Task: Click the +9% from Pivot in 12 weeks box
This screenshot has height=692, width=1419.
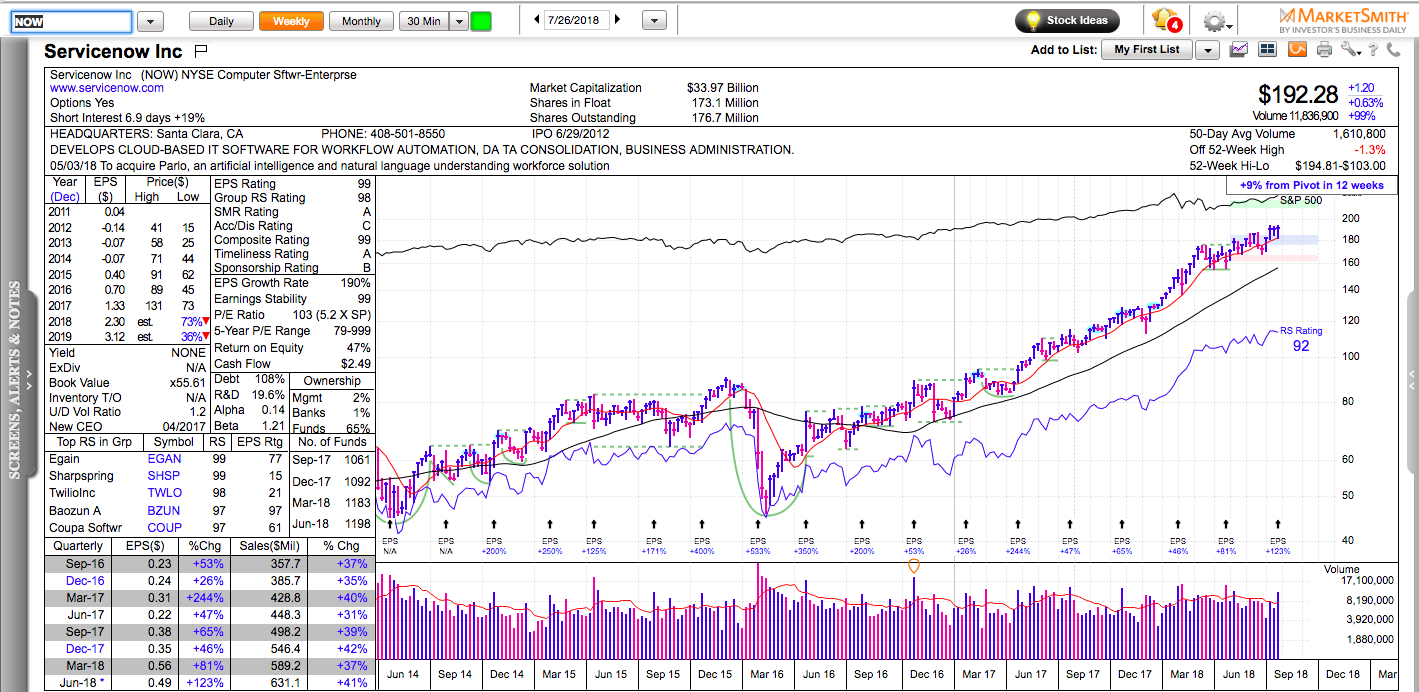Action: click(x=1311, y=186)
